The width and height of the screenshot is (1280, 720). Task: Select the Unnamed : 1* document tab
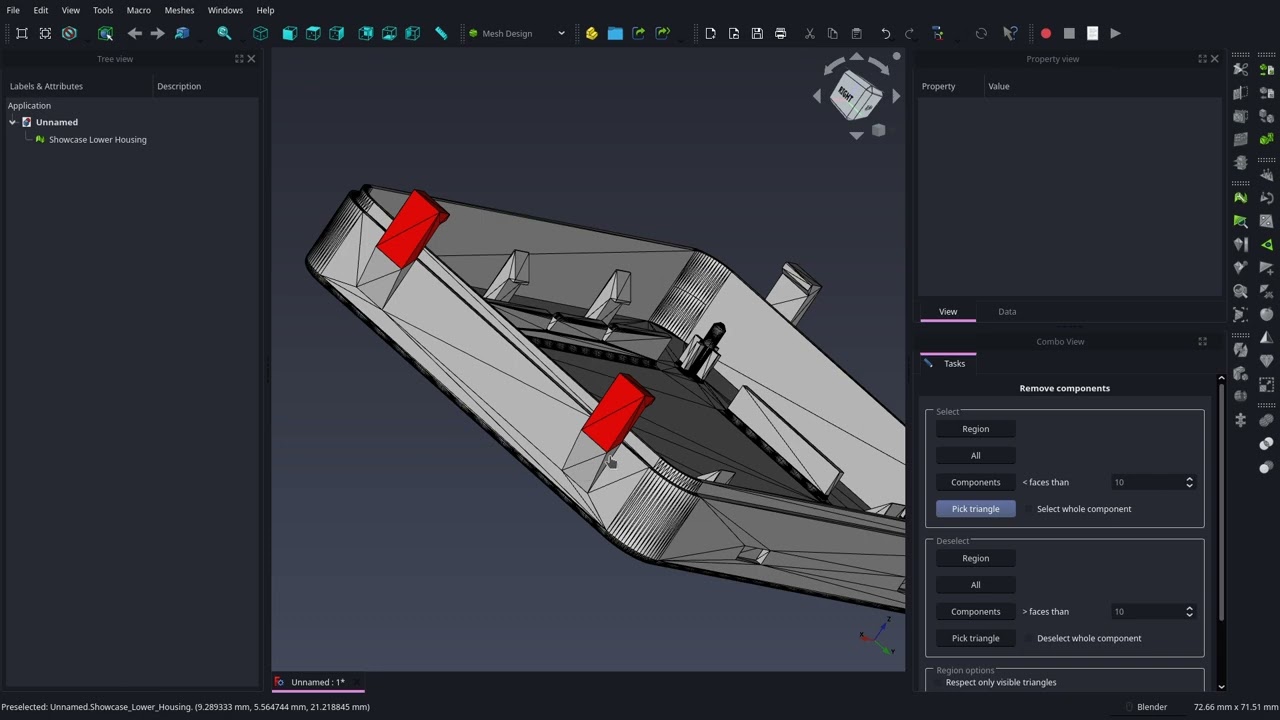(x=318, y=682)
